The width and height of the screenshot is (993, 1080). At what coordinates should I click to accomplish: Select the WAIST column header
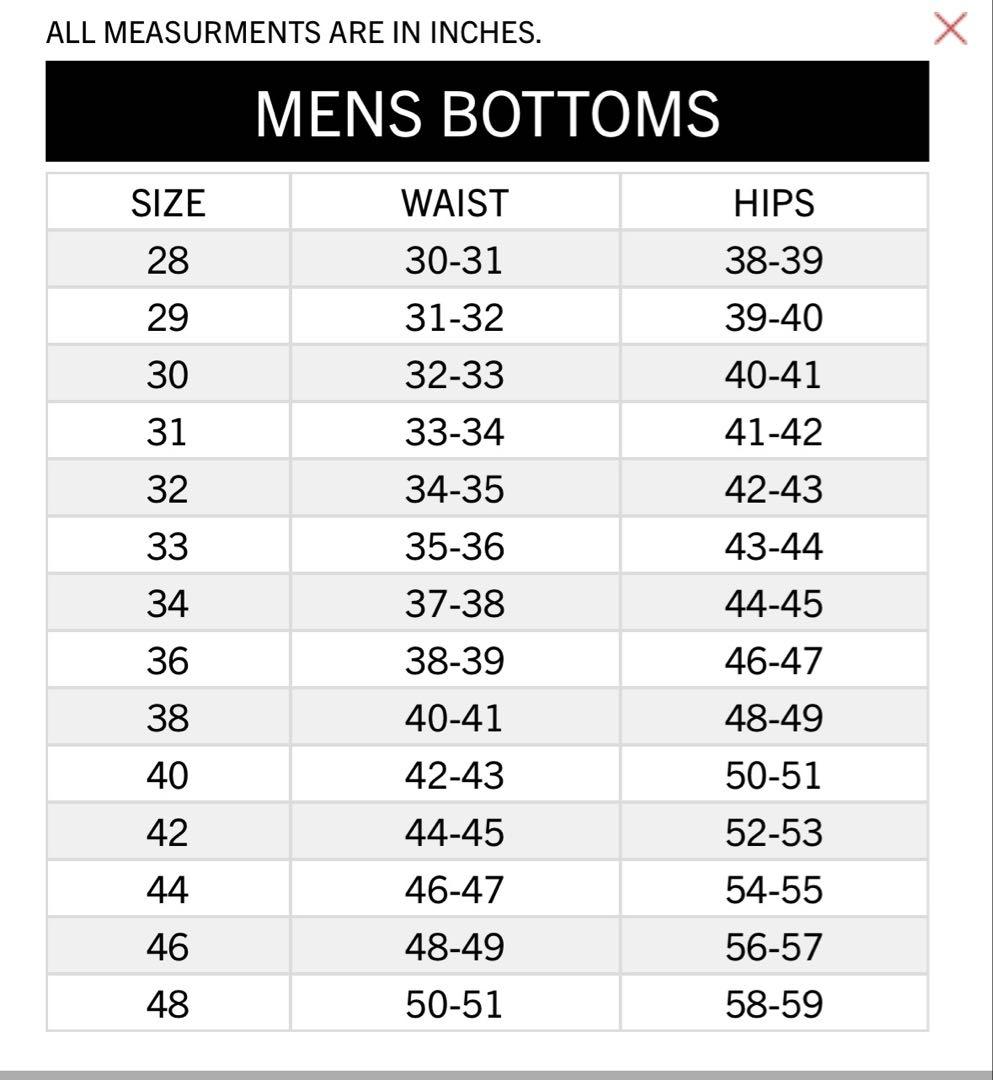click(x=454, y=203)
